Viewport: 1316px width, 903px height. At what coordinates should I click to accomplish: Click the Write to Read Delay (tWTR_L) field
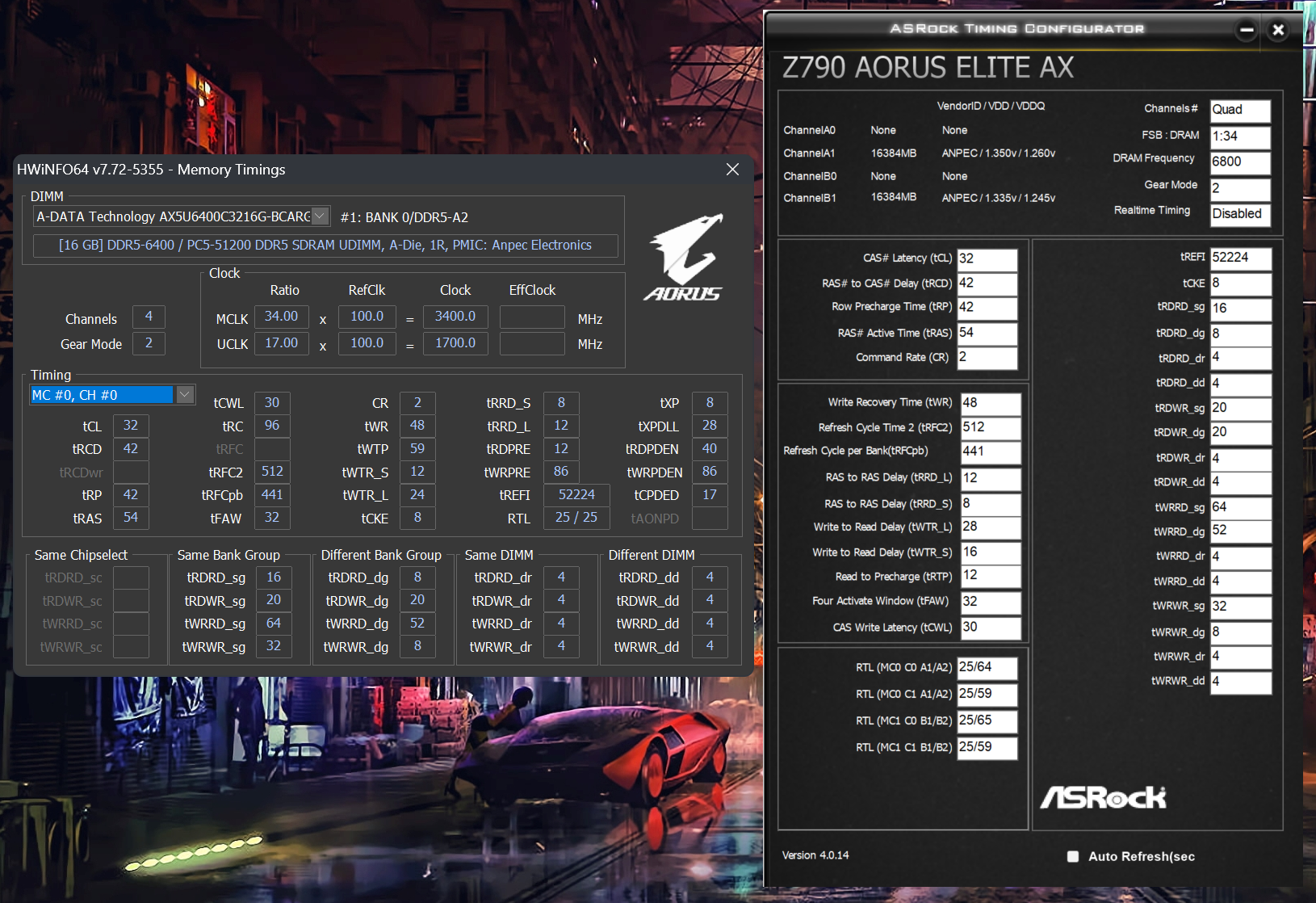pos(991,527)
